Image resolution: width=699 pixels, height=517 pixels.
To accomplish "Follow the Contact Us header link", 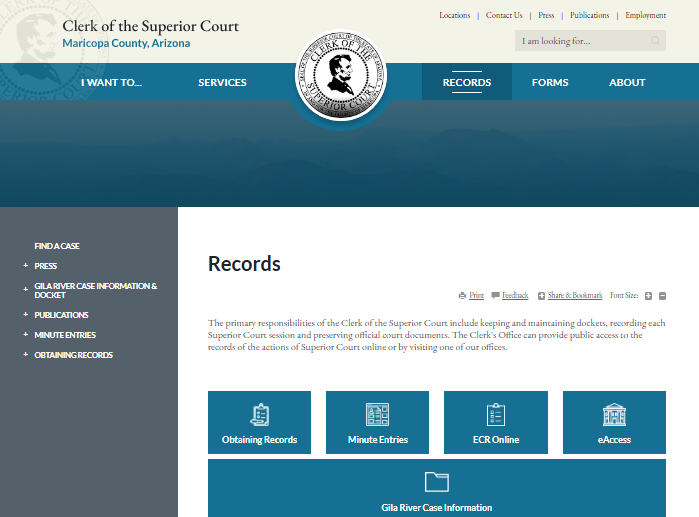I will 504,16.
